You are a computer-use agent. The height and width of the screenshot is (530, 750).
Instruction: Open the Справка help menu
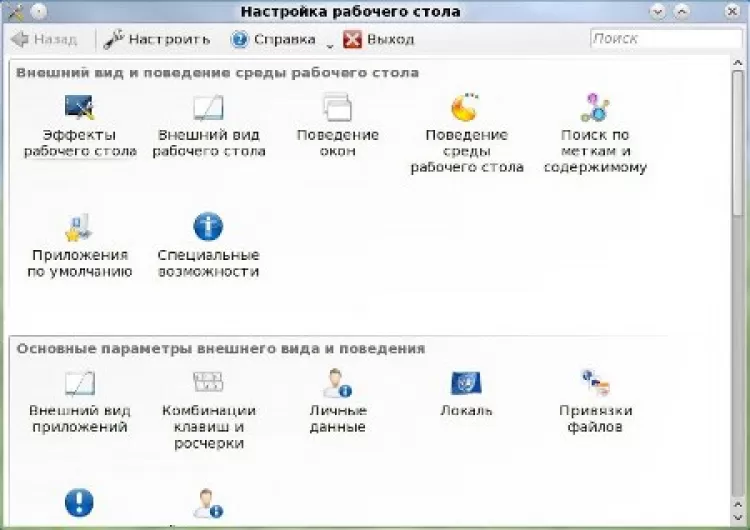[x=272, y=40]
